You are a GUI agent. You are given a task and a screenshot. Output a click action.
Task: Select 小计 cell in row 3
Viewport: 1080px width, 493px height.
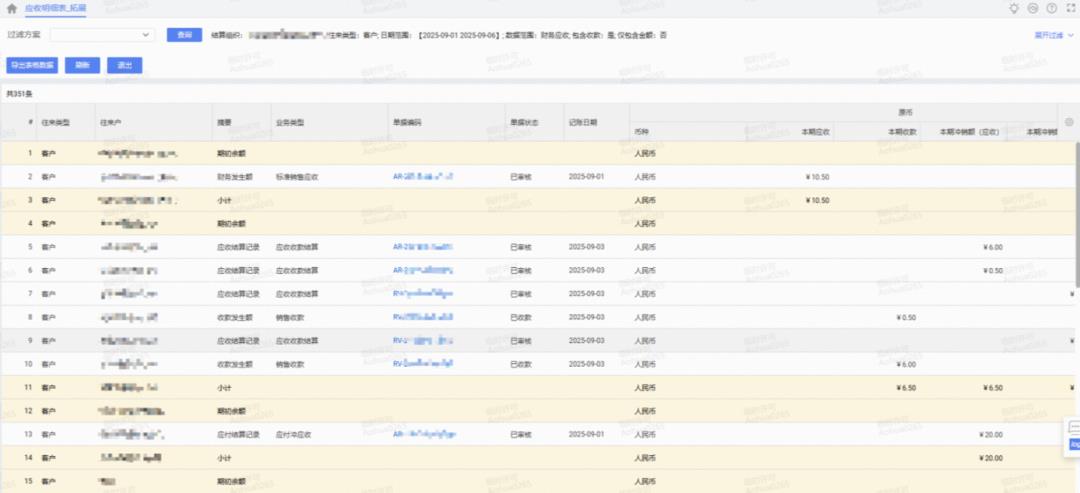click(224, 200)
